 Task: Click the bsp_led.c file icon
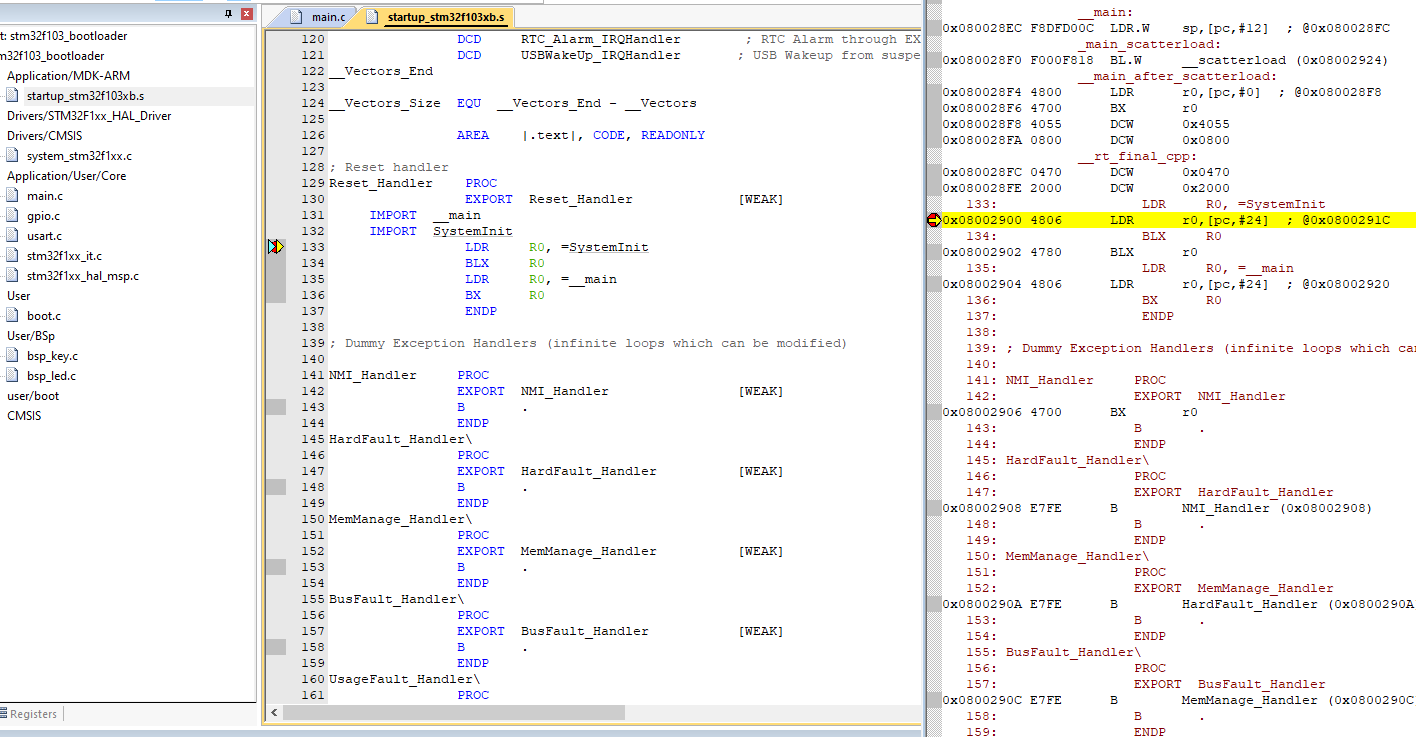pos(10,375)
